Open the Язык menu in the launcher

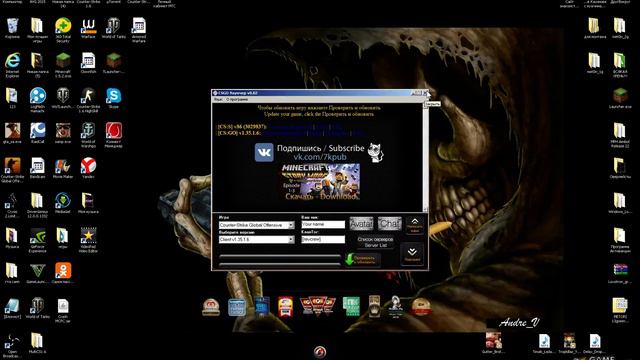[218, 99]
